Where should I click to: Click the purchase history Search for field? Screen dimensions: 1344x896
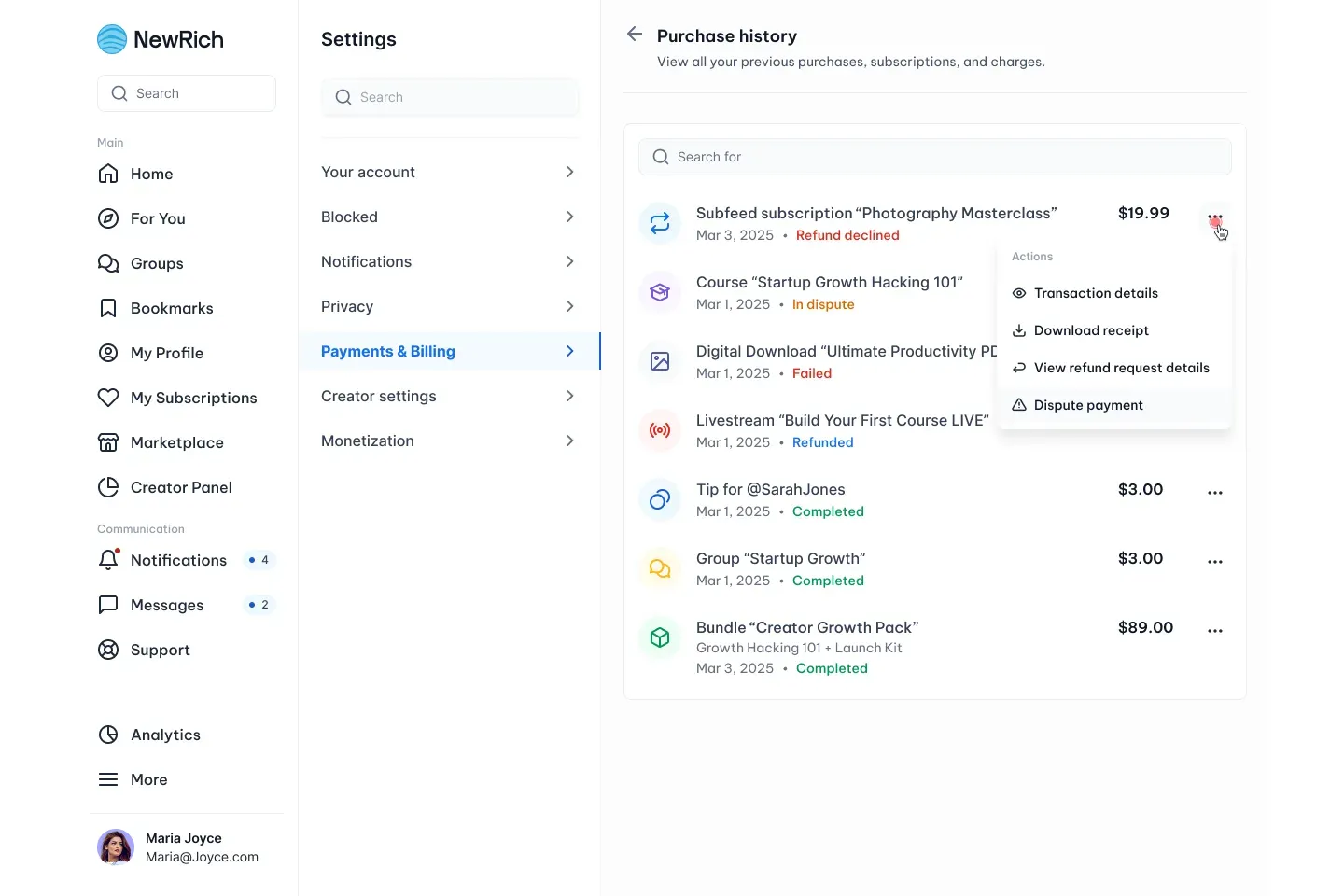[x=935, y=157]
